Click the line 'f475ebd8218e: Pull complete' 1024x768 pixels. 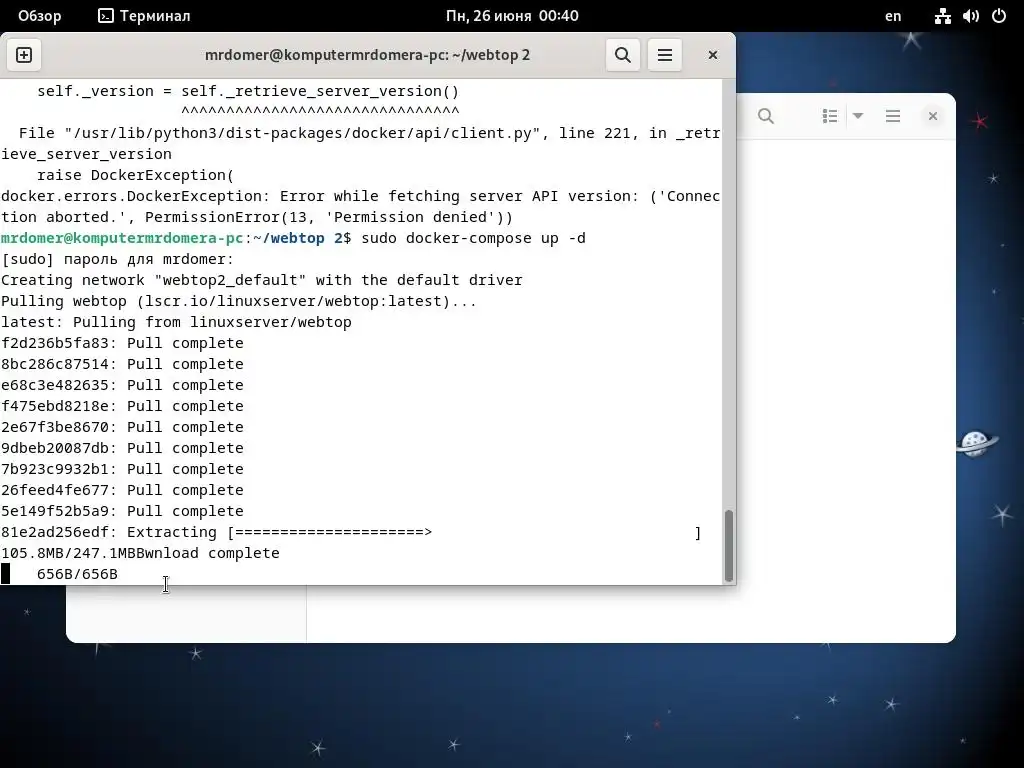(x=122, y=406)
